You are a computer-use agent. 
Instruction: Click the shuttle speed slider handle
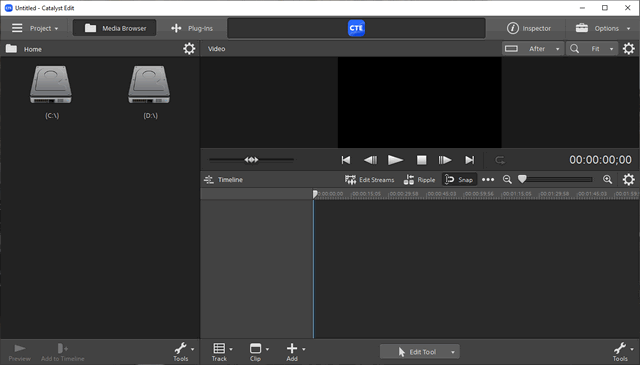pyautogui.click(x=251, y=160)
